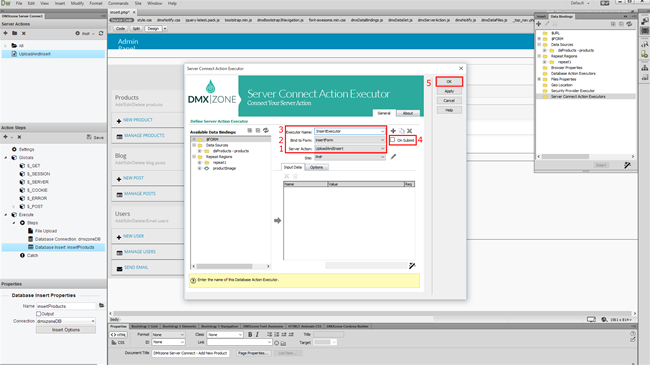
Task: Add a new server action with plus icon
Action: click(x=5, y=33)
